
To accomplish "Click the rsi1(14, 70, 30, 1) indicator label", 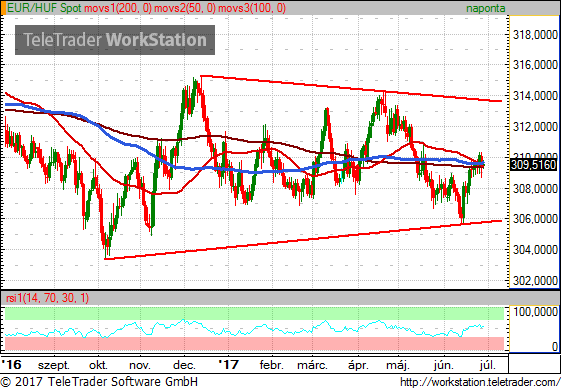I will tap(48, 298).
